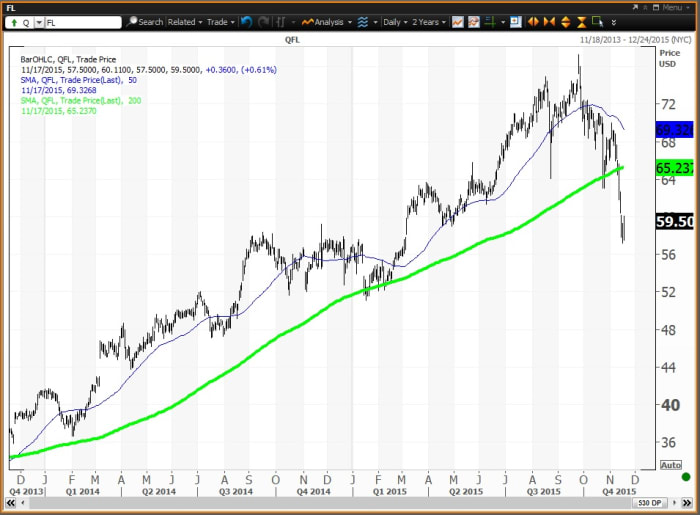The height and width of the screenshot is (515, 700).
Task: Click the Q1 2014 quarter label
Action: [x=82, y=491]
